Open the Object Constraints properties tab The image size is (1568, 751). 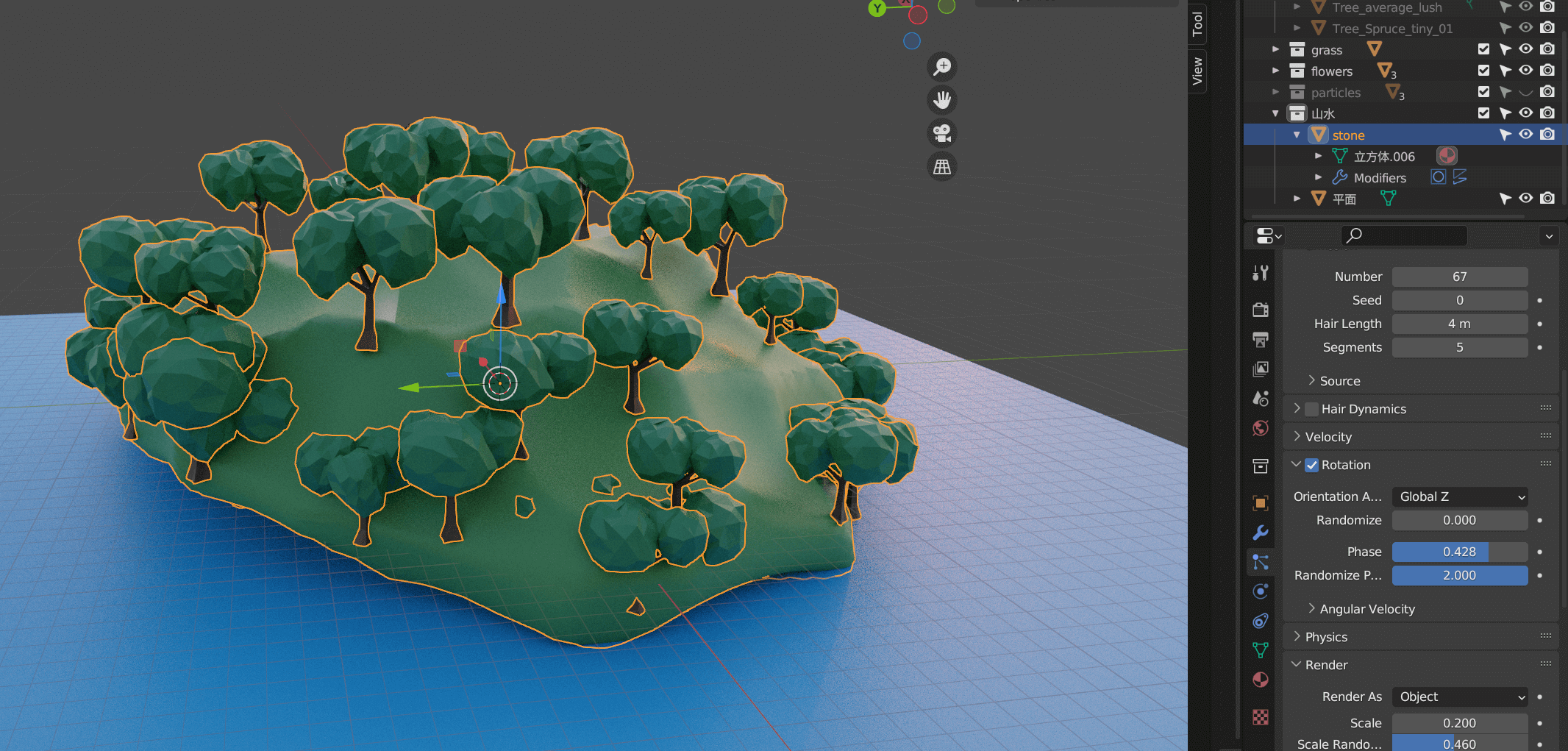click(1261, 621)
